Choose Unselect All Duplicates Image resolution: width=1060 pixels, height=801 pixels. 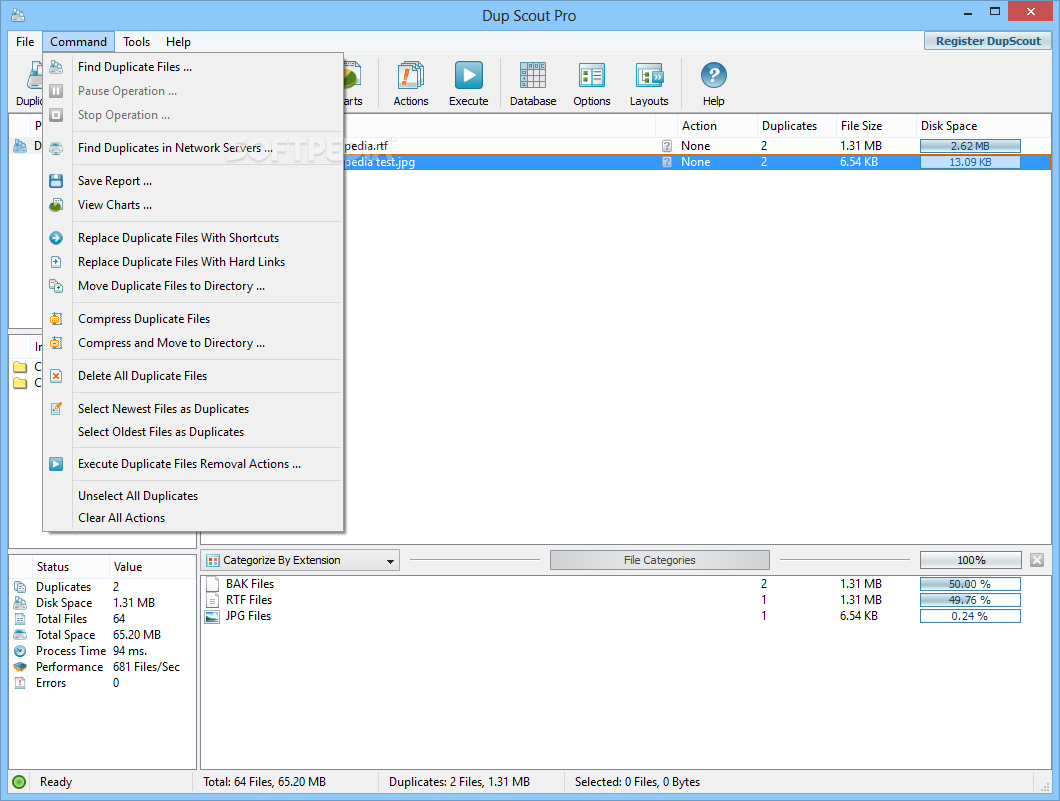[x=193, y=495]
